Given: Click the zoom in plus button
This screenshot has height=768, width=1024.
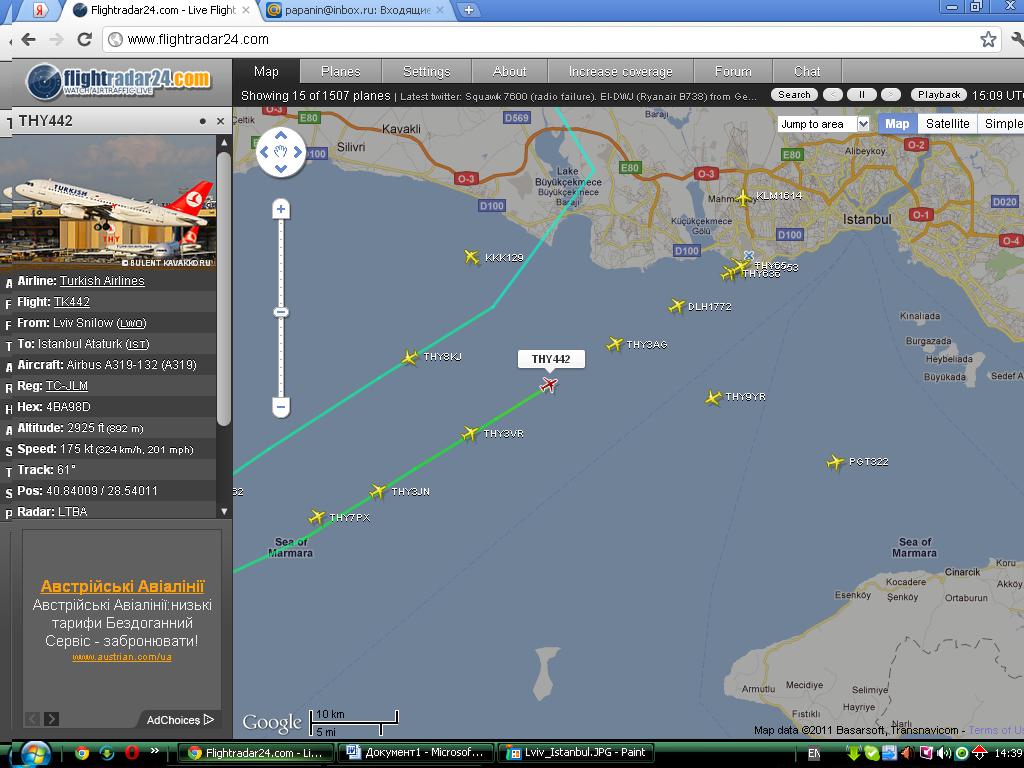Looking at the screenshot, I should click(281, 209).
